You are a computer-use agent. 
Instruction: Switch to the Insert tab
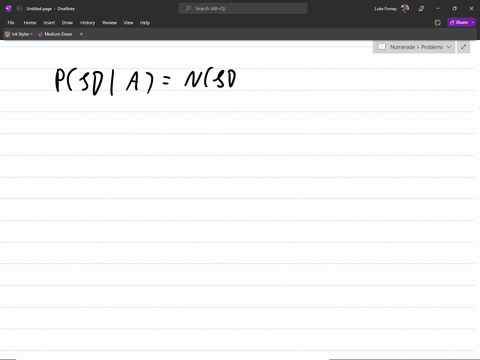(49, 23)
